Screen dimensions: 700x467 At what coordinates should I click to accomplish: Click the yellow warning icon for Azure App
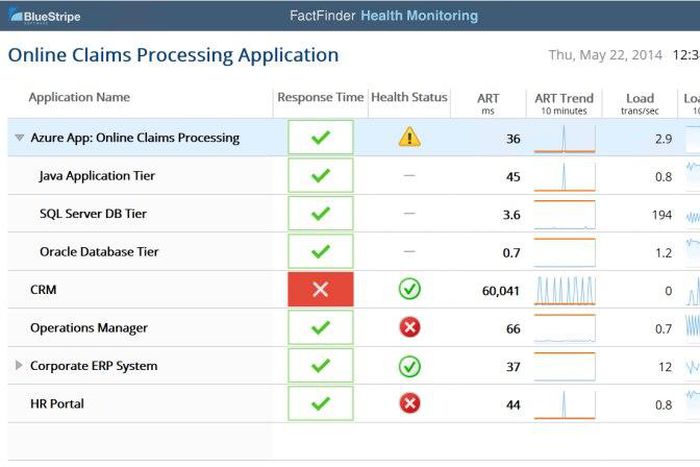coord(409,137)
